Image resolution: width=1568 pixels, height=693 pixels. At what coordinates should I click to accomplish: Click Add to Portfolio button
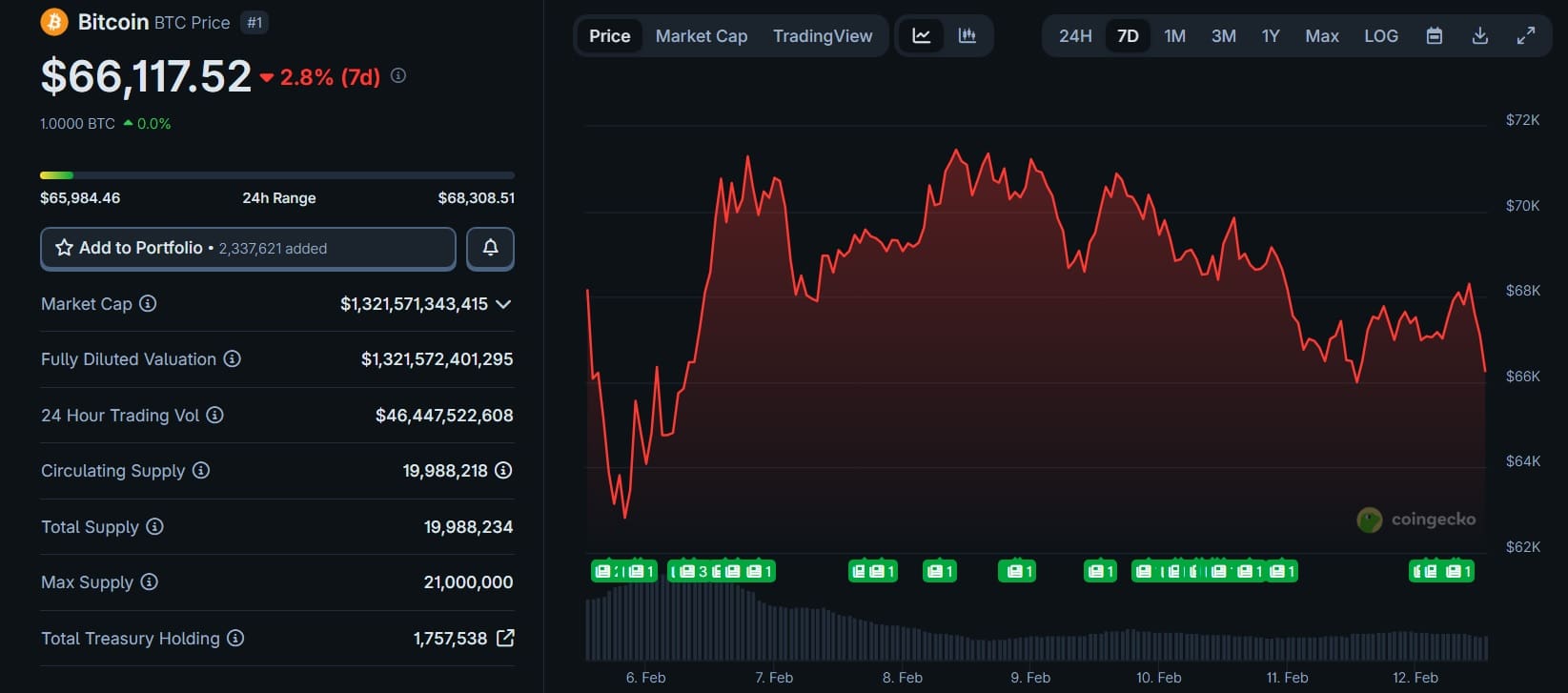click(x=248, y=248)
